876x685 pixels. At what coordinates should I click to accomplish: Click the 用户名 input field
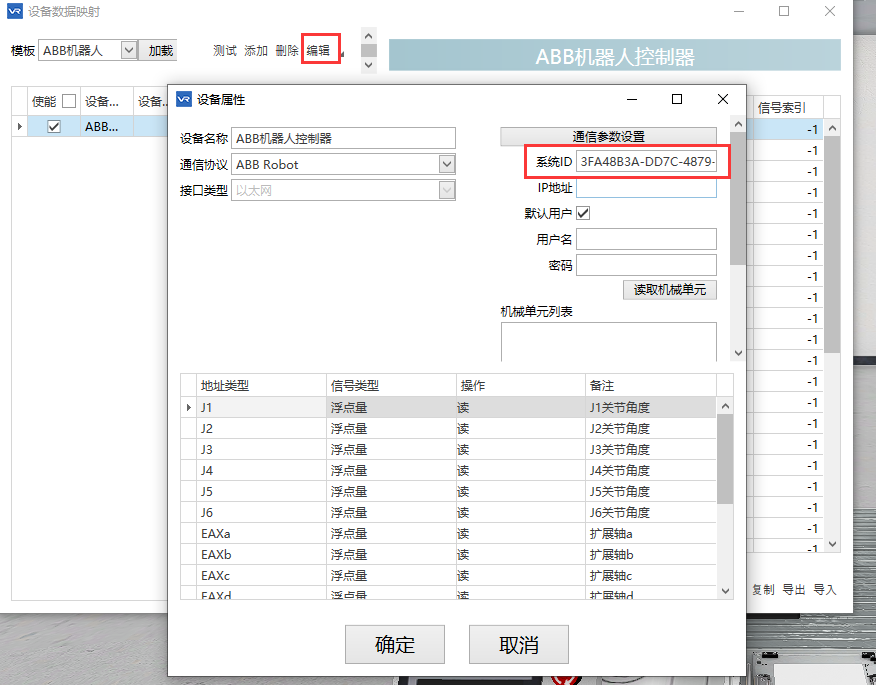pyautogui.click(x=646, y=239)
